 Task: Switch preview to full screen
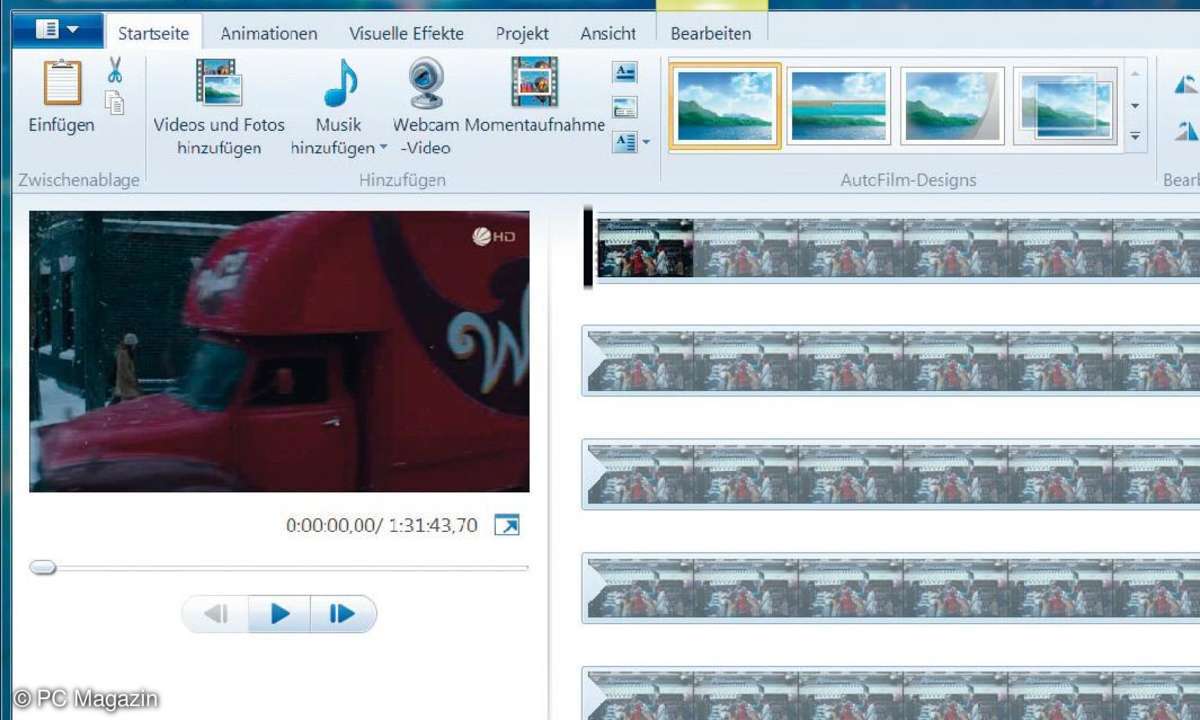point(507,525)
